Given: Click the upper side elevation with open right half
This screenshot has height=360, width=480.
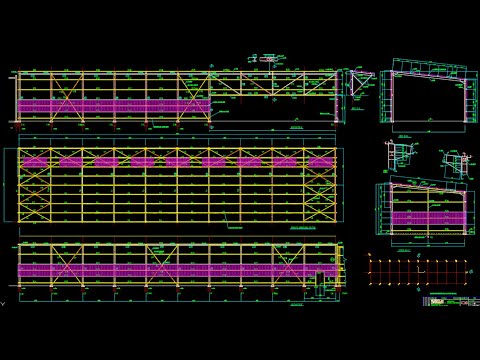Looking at the screenshot, I should click(x=177, y=98).
